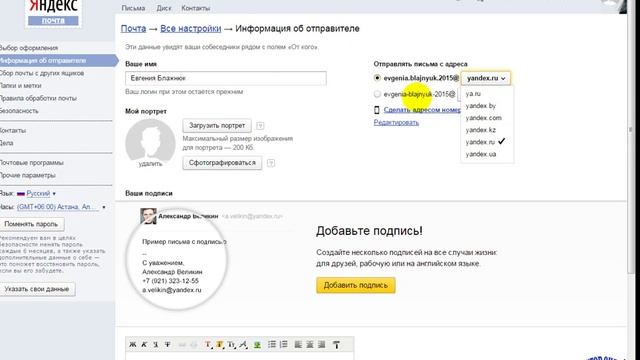Toggle bold (Ж) formatting in signature editor

(x=132, y=344)
